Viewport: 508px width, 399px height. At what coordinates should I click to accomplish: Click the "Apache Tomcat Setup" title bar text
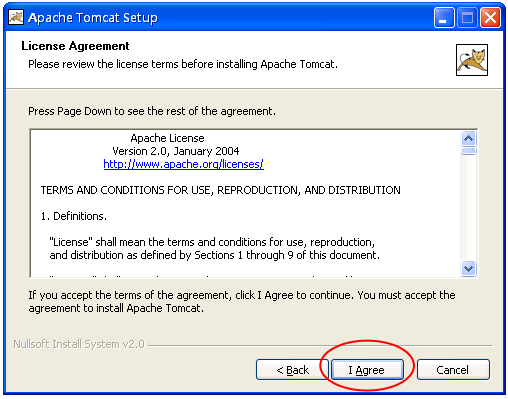click(93, 18)
